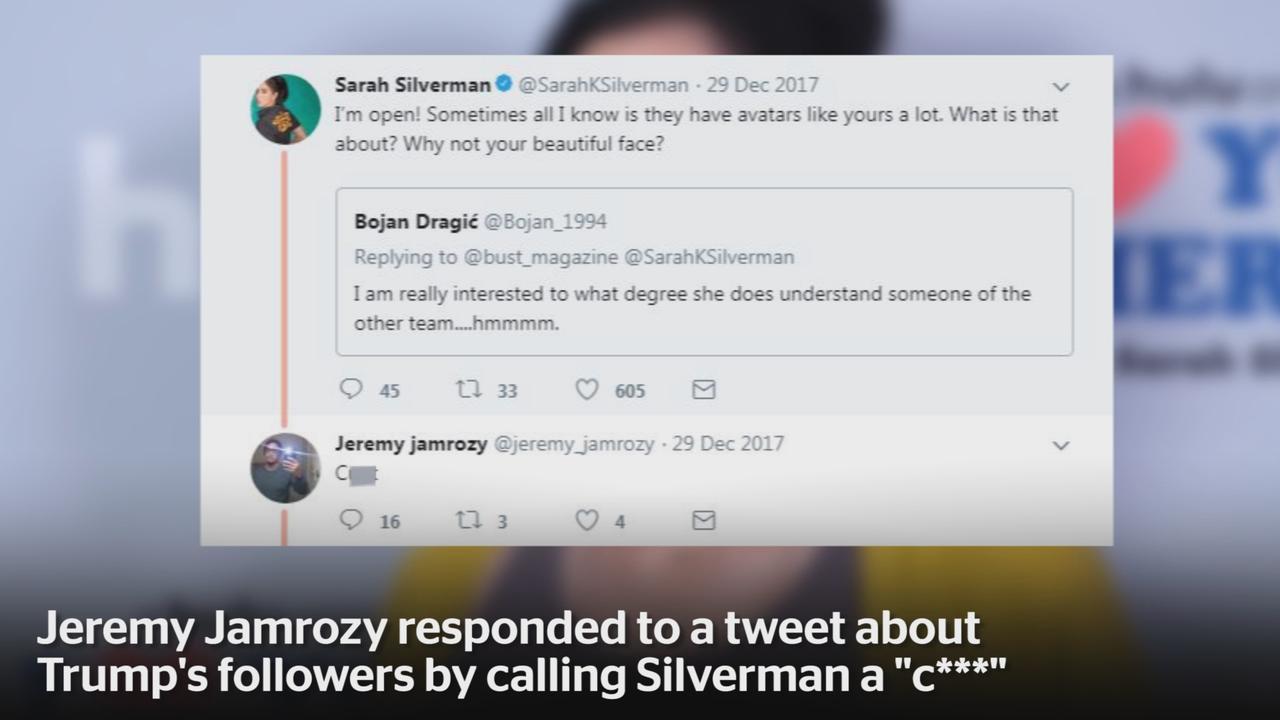Like Jeremy jamrozy's tweet with the heart icon
Image resolution: width=1280 pixels, height=720 pixels.
pyautogui.click(x=587, y=520)
